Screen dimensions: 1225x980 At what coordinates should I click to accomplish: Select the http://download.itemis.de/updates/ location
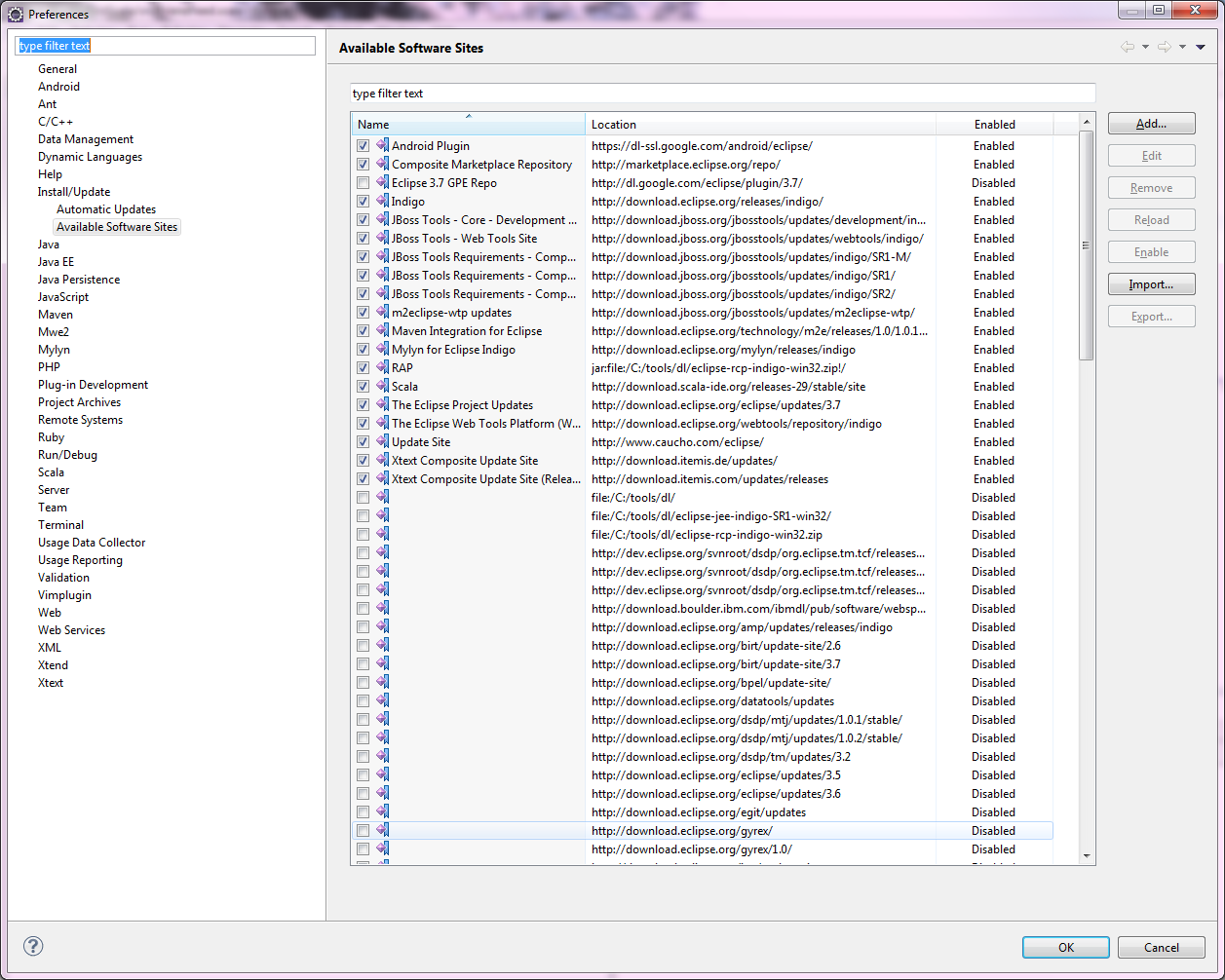(x=684, y=460)
